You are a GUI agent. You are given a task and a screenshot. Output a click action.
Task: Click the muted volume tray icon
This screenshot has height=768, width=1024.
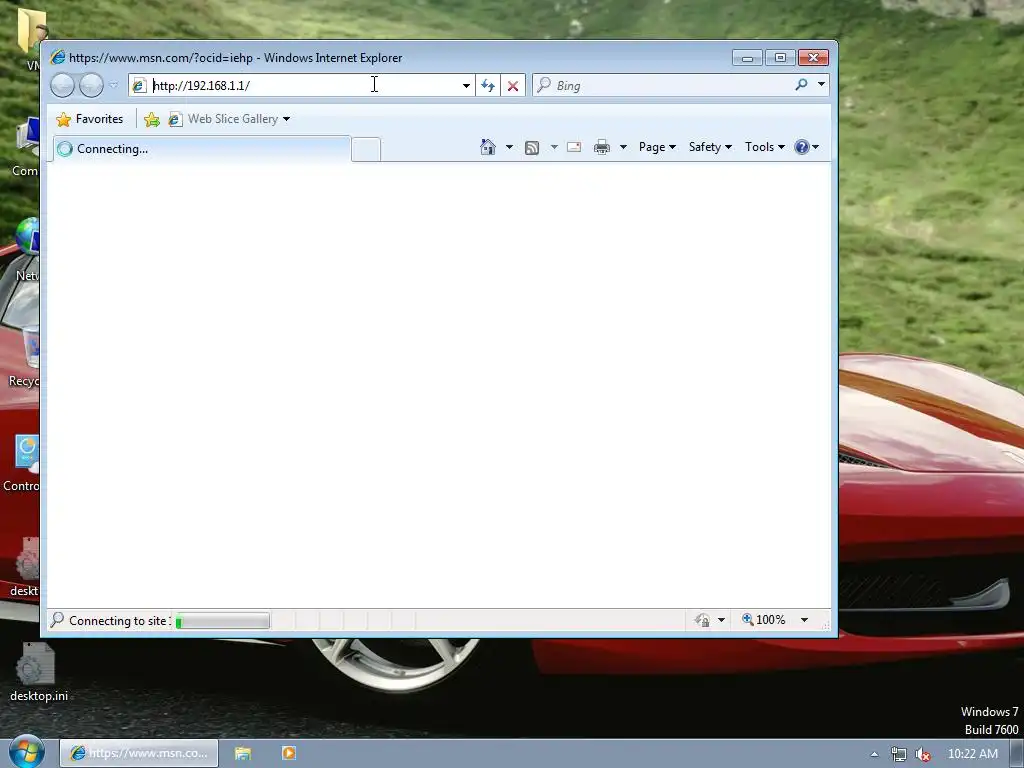click(923, 754)
